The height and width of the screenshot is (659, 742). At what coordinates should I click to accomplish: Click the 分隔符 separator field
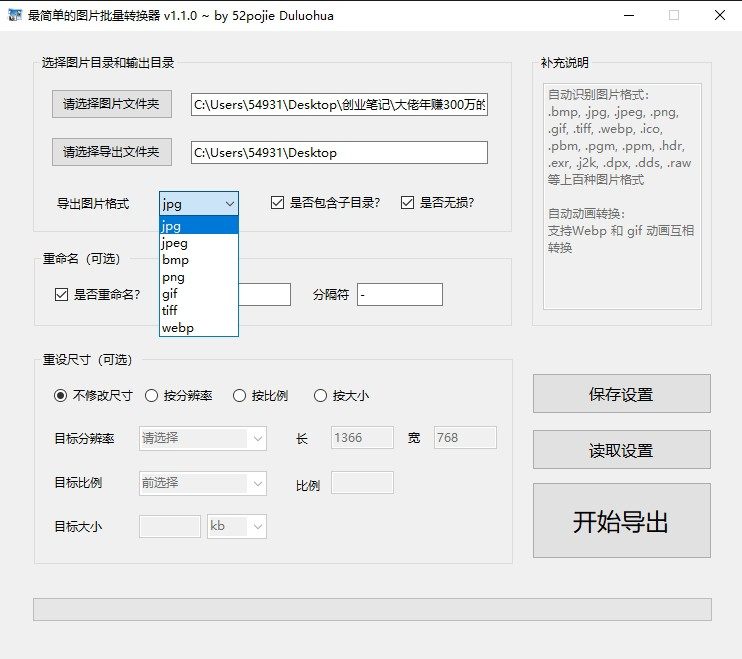pos(400,295)
